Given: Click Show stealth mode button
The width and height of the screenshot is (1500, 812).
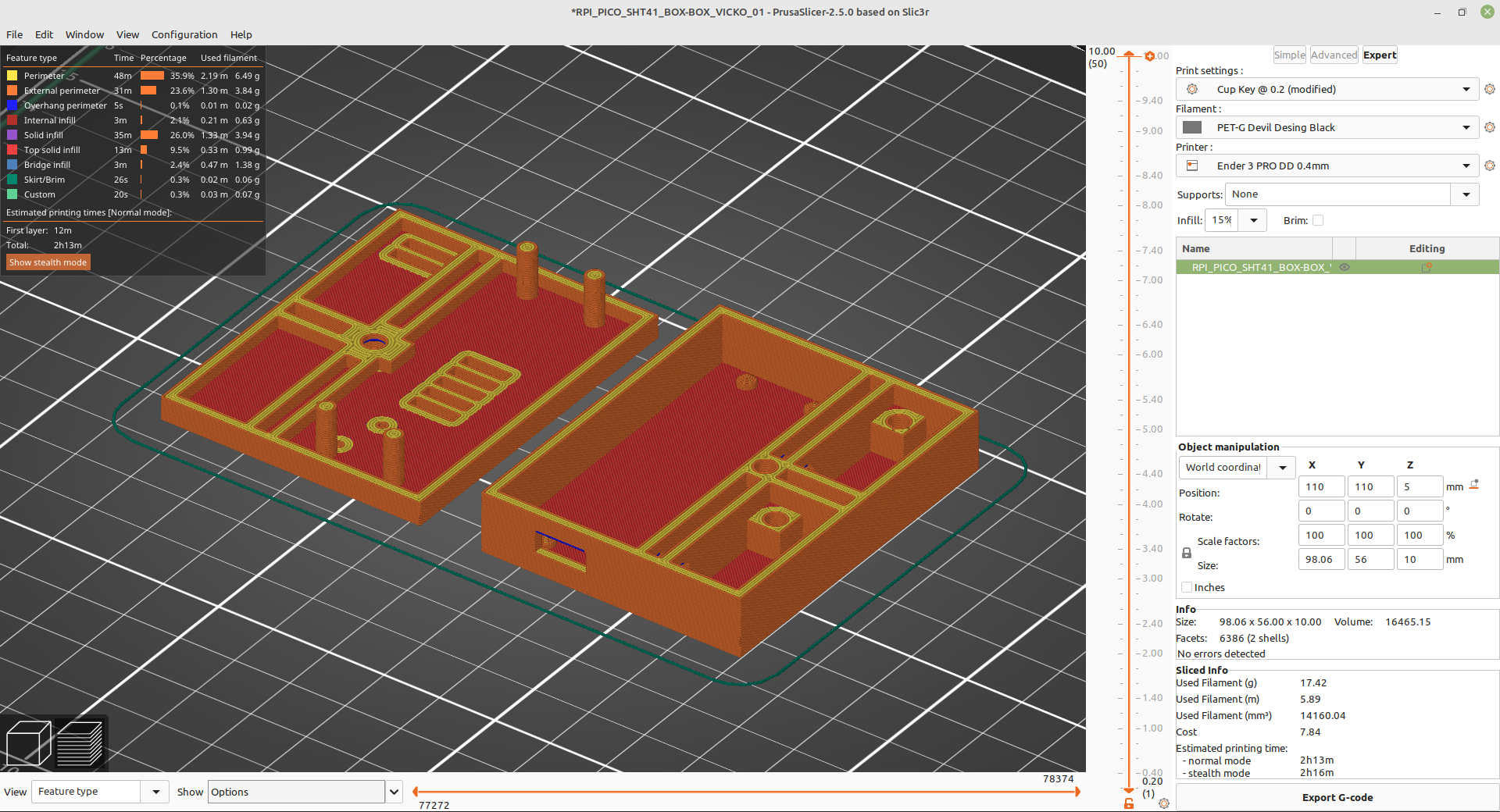Looking at the screenshot, I should (48, 262).
